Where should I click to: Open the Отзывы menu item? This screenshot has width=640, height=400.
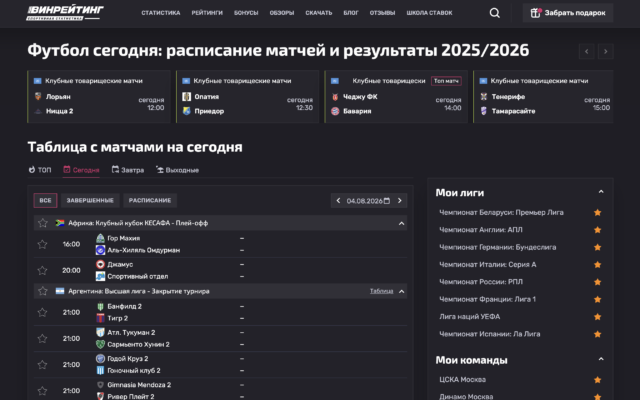coord(382,13)
